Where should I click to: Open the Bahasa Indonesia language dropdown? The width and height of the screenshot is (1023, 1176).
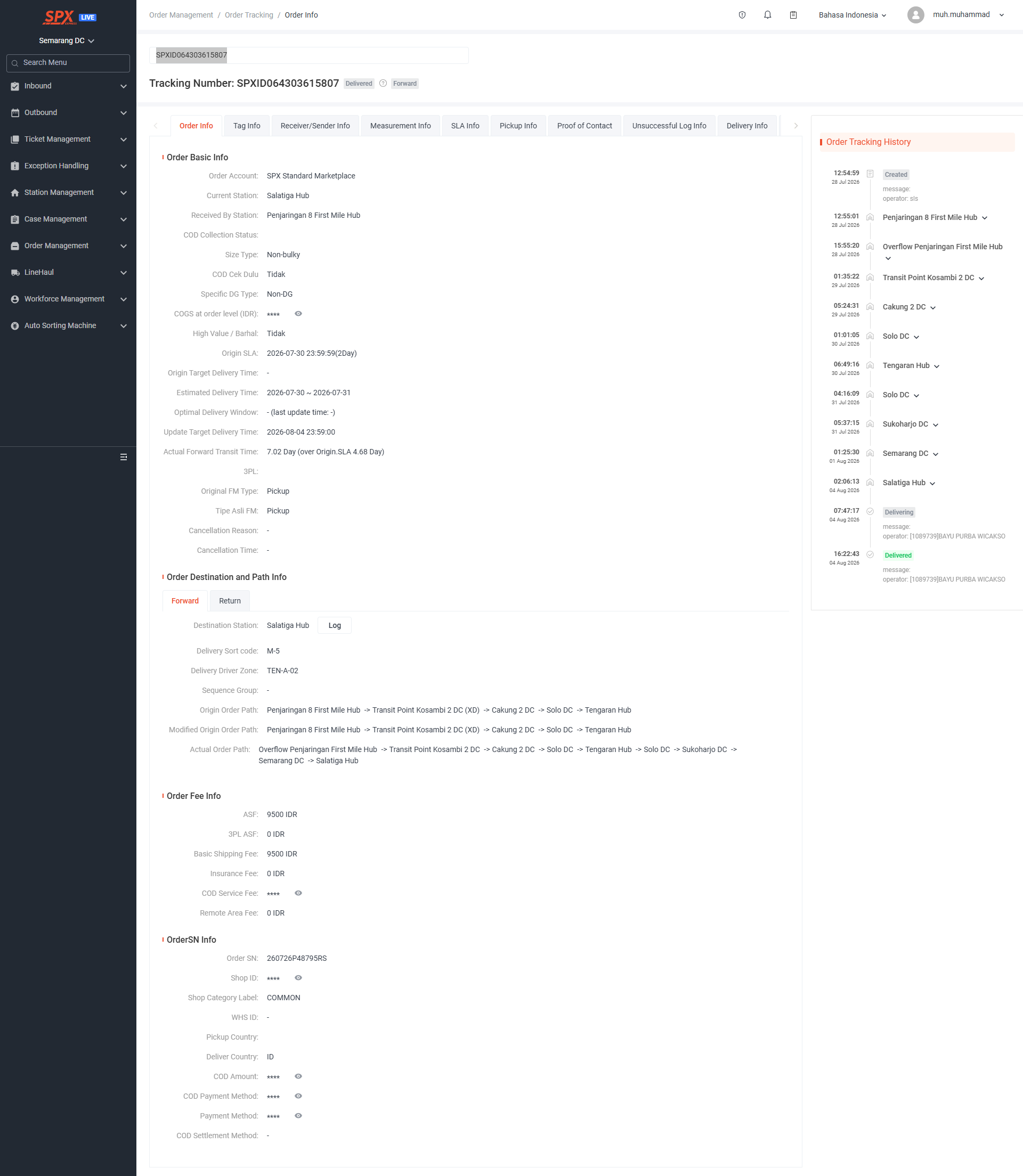click(852, 15)
